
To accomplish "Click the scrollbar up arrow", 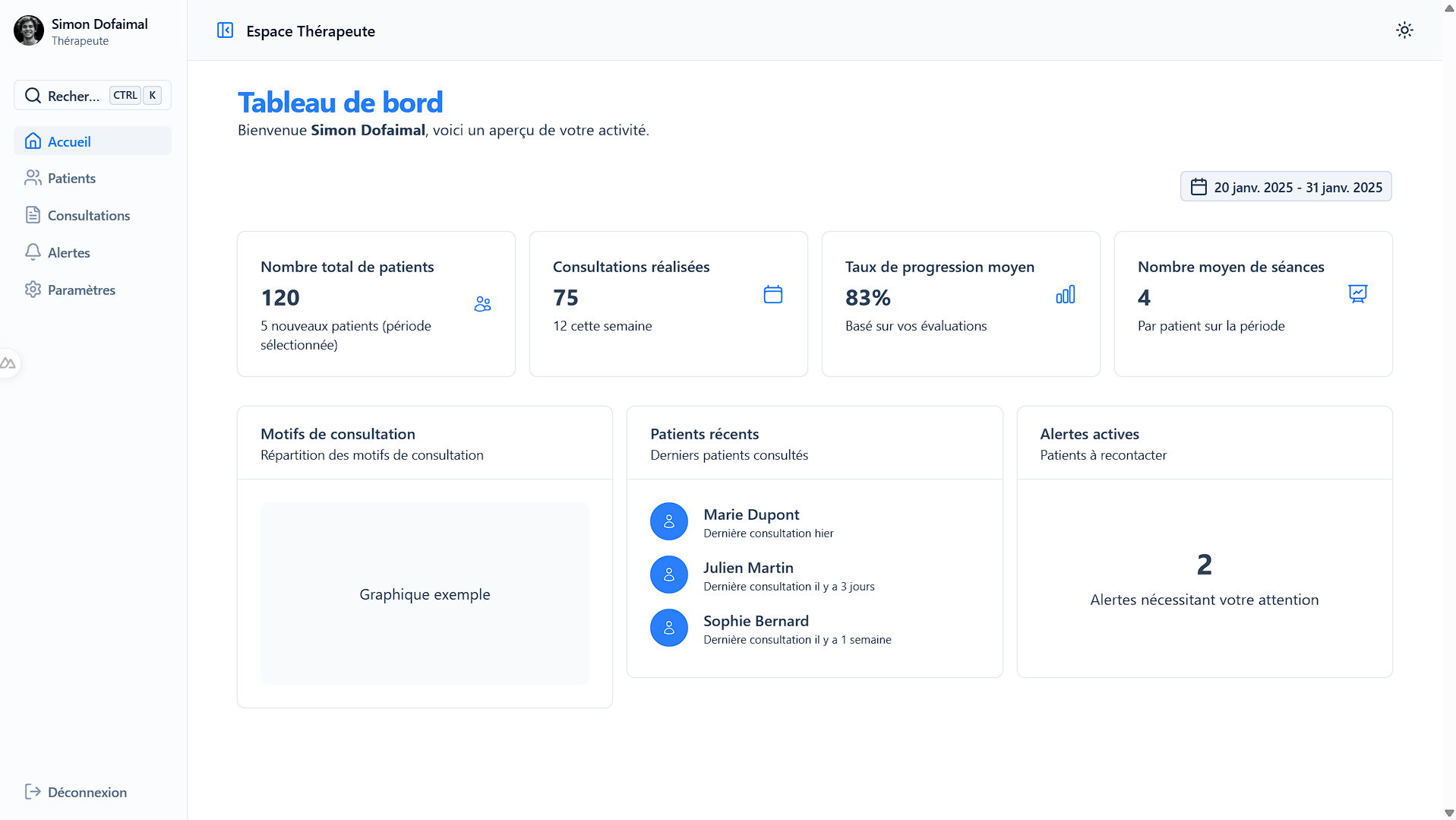I will [1449, 7].
